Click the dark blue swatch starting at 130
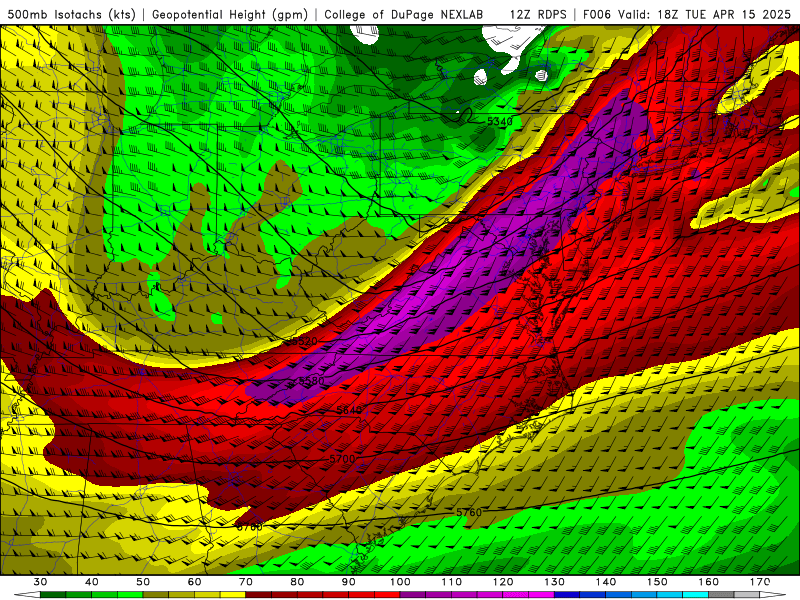Screen dimensions: 800x600 (x=567, y=595)
